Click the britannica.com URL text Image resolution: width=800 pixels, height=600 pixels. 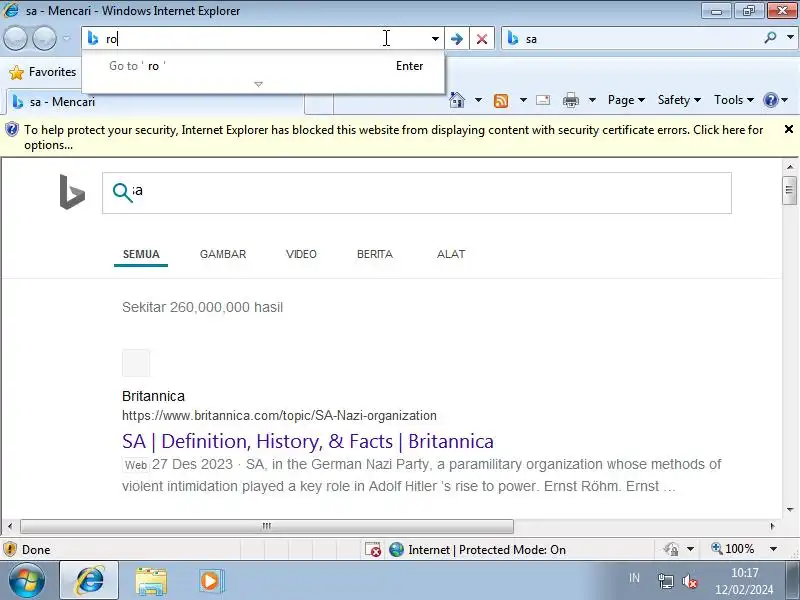279,415
